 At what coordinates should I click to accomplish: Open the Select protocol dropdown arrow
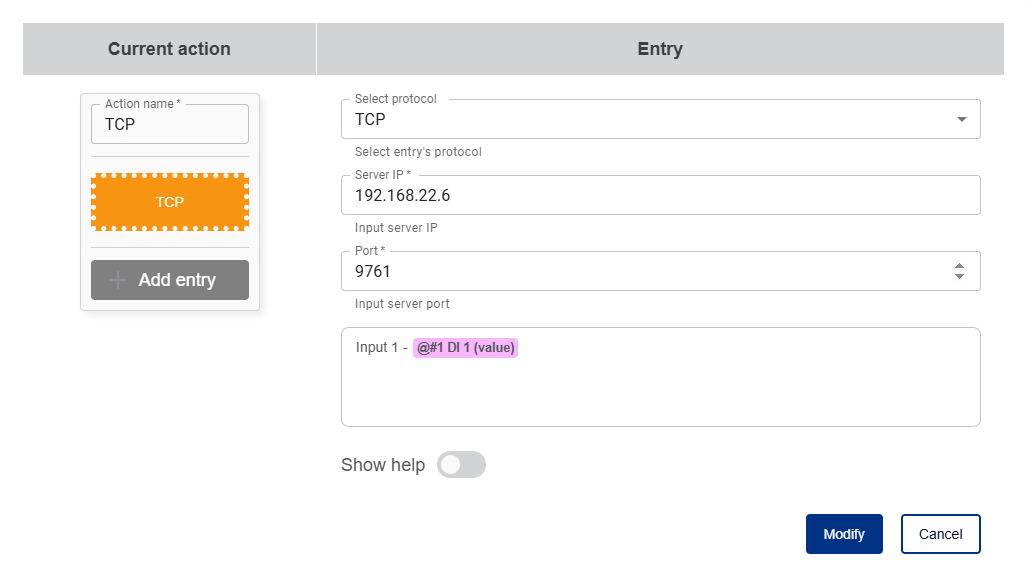point(961,119)
